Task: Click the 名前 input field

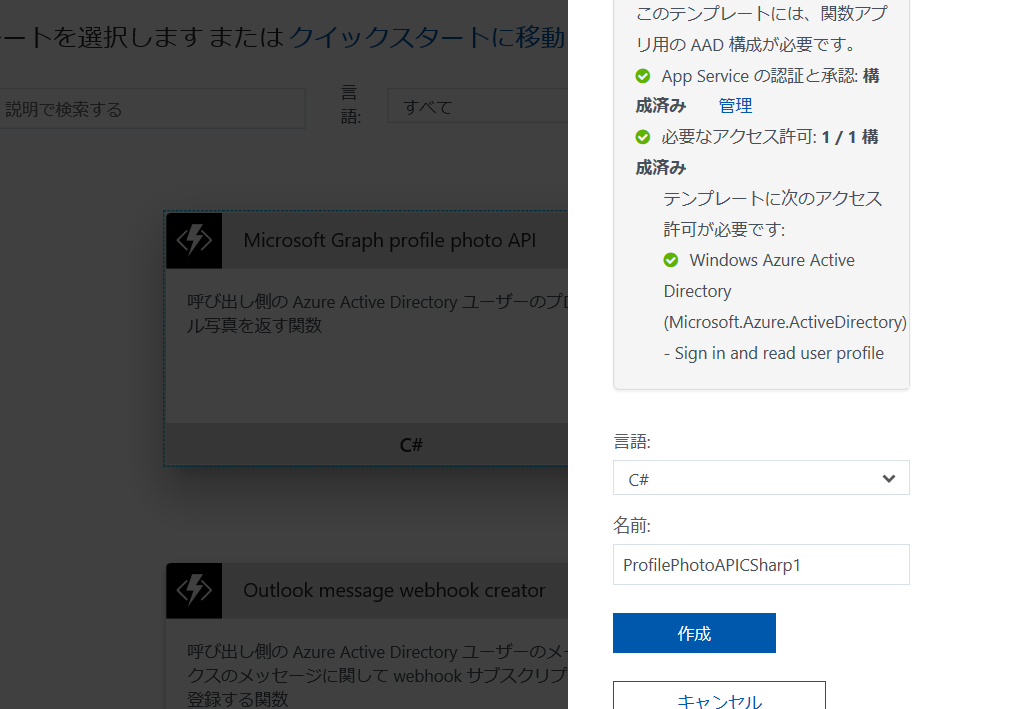Action: point(760,564)
